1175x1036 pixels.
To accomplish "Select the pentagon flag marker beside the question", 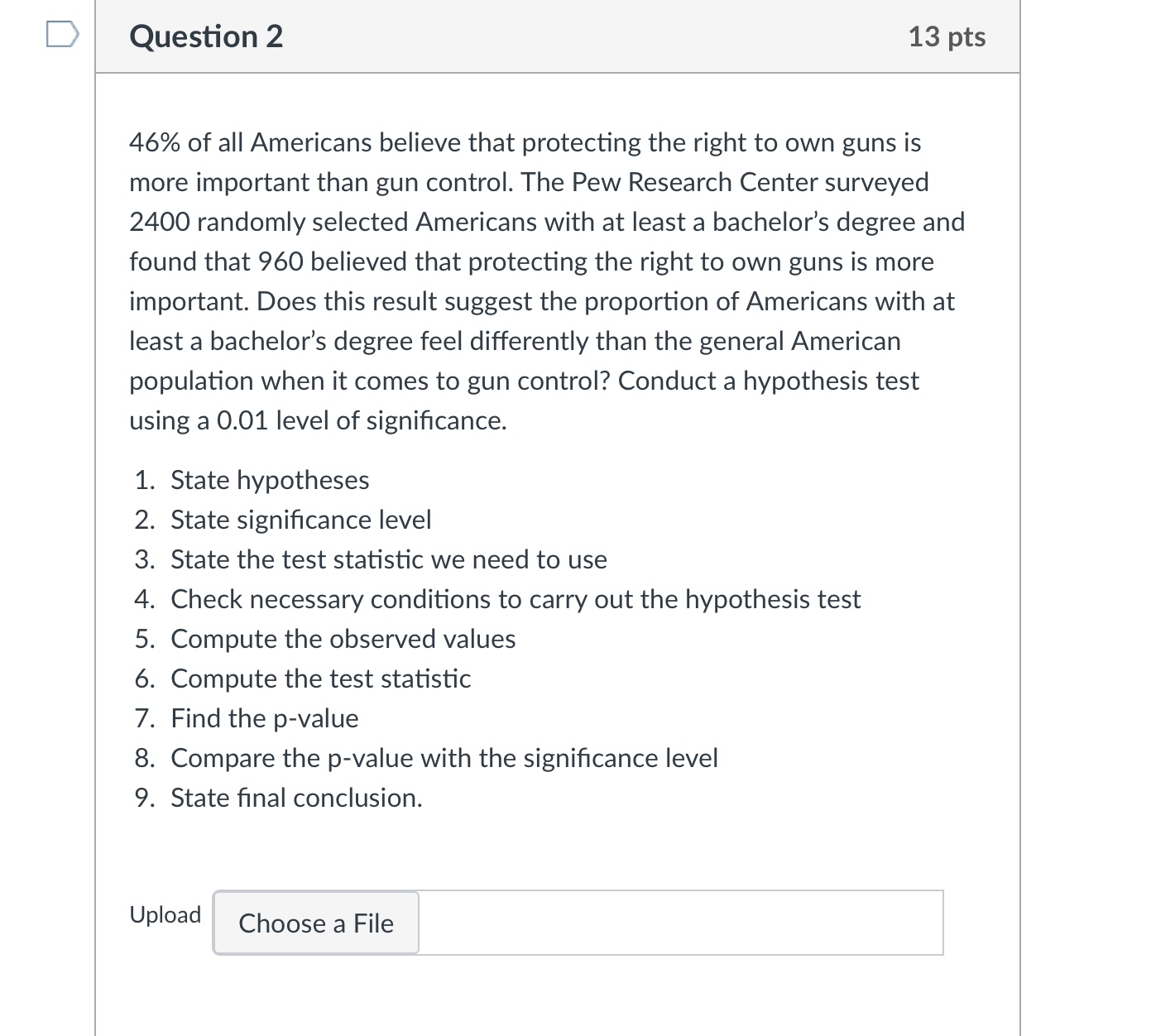I will (x=61, y=33).
